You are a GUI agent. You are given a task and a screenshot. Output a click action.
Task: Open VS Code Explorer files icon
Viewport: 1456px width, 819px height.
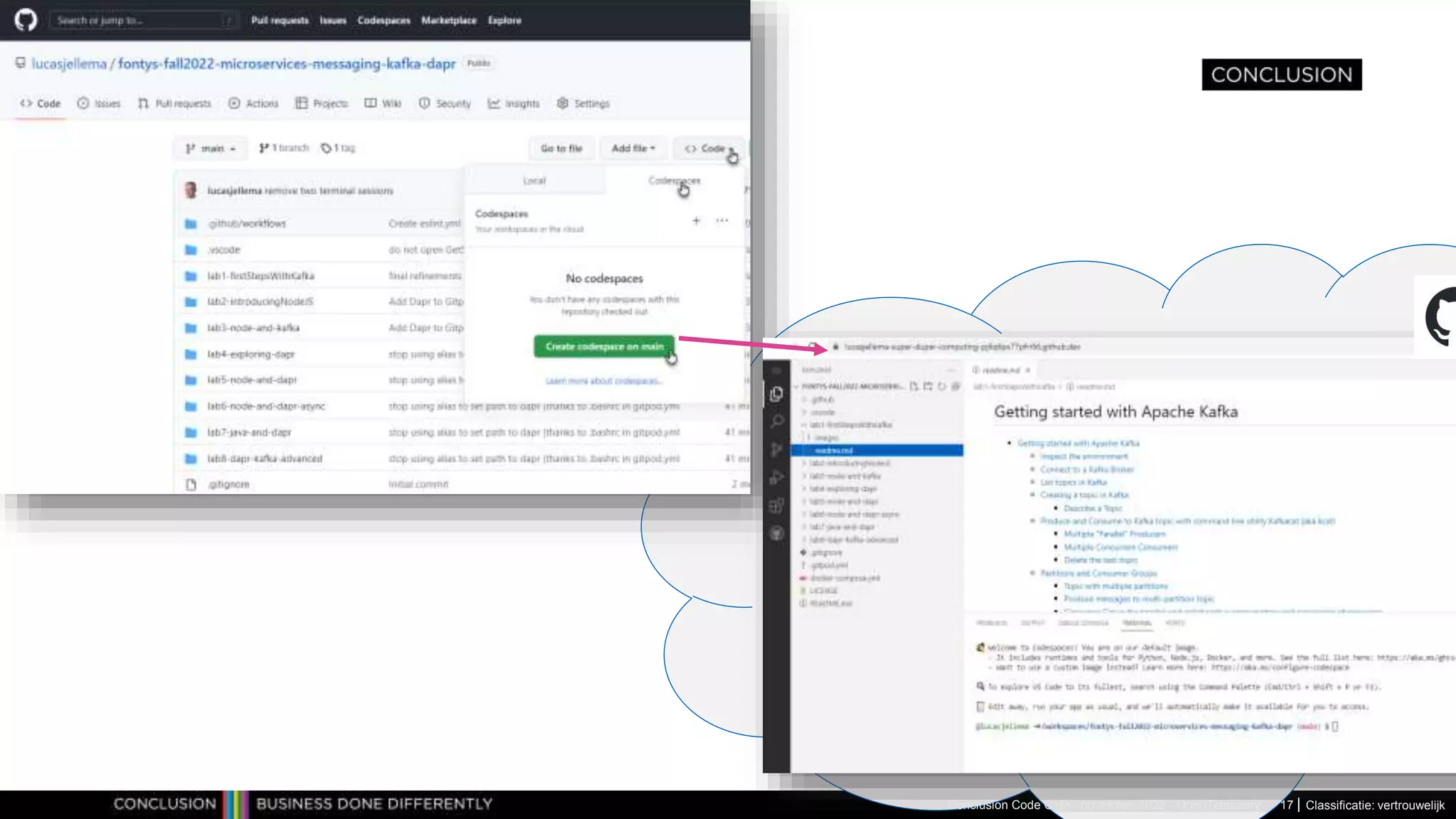pos(776,394)
